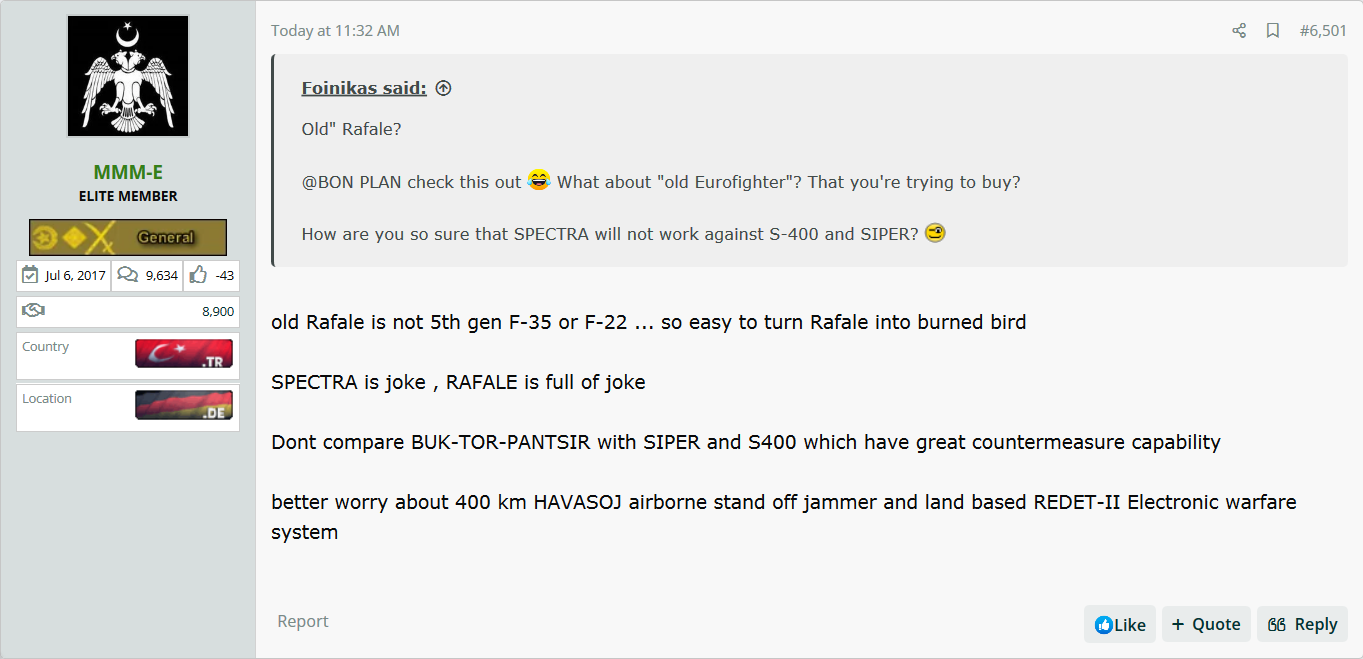Report this post
This screenshot has height=659, width=1363.
[x=303, y=621]
